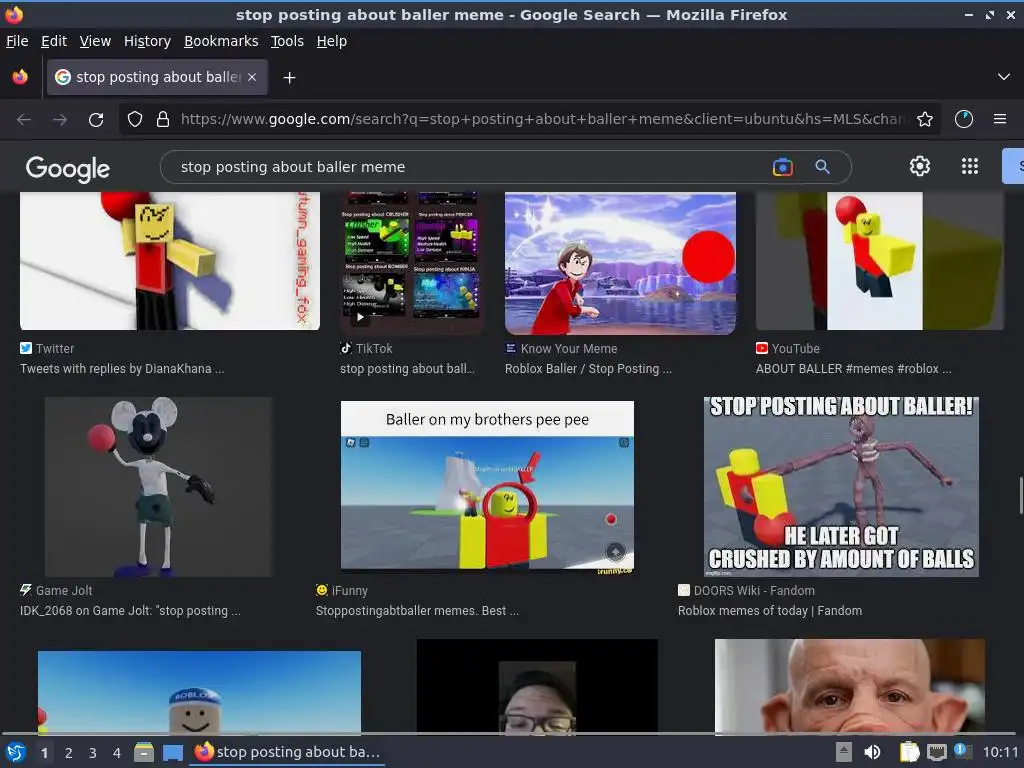
Task: Open the 'STOP POSTING ABOUT BALLER!' meme image
Action: [841, 487]
